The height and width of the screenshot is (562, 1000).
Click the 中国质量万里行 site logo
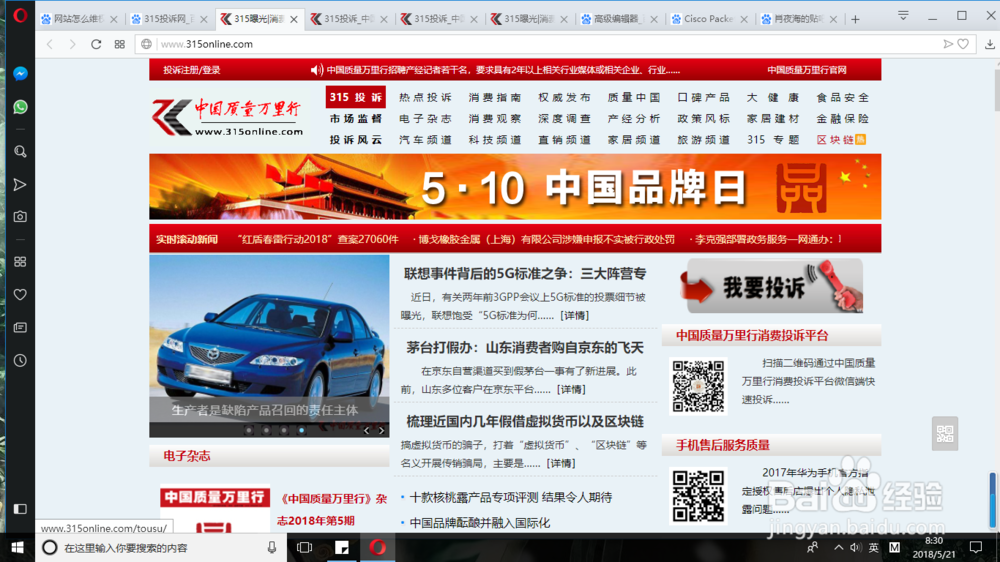227,117
